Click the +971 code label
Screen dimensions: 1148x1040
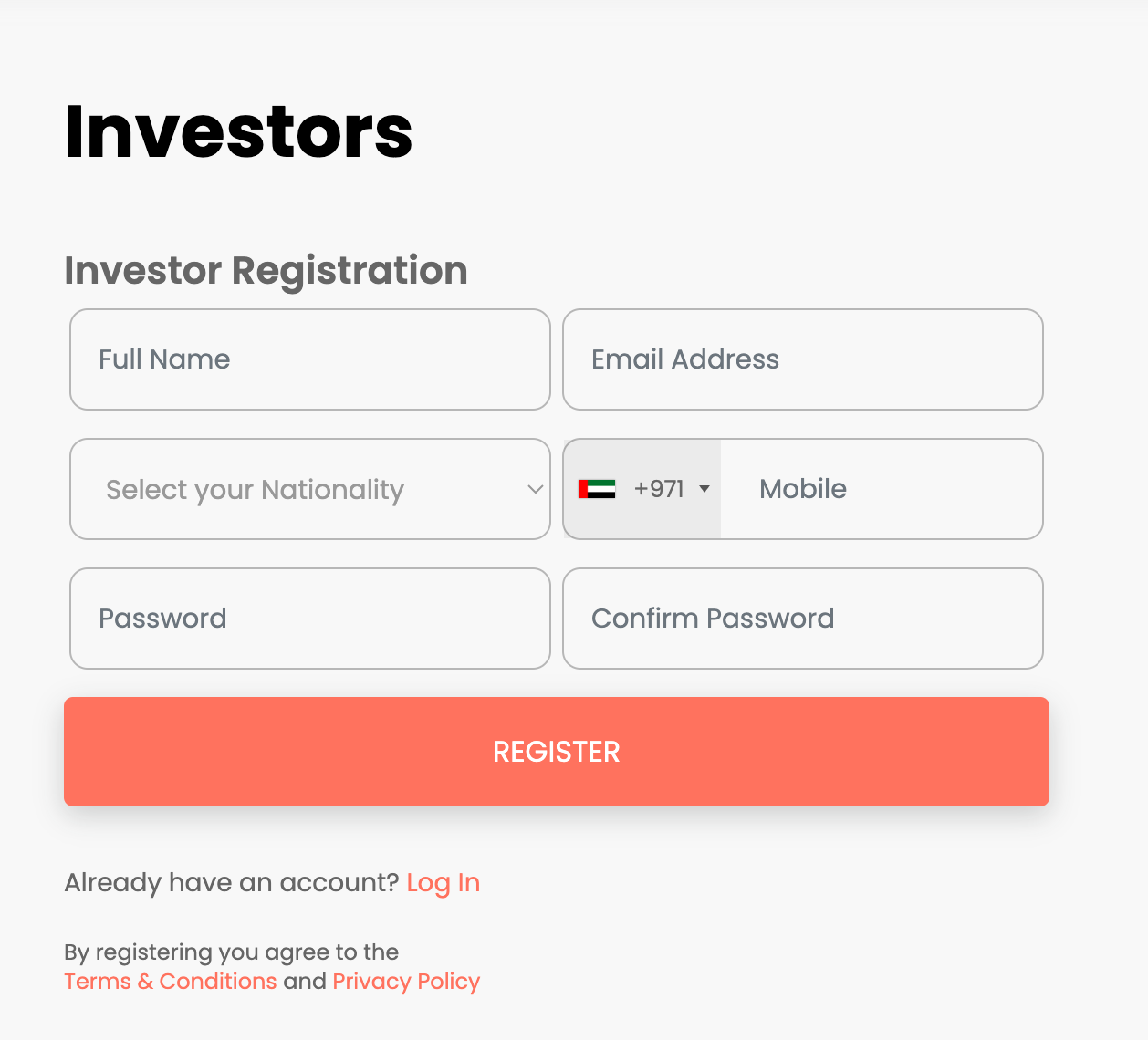pyautogui.click(x=659, y=489)
